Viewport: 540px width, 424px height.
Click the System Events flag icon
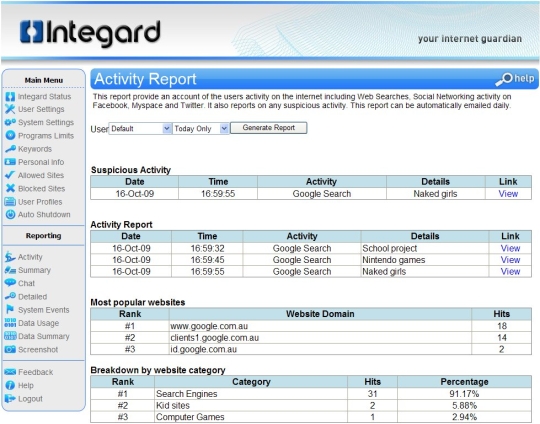pyautogui.click(x=10, y=309)
